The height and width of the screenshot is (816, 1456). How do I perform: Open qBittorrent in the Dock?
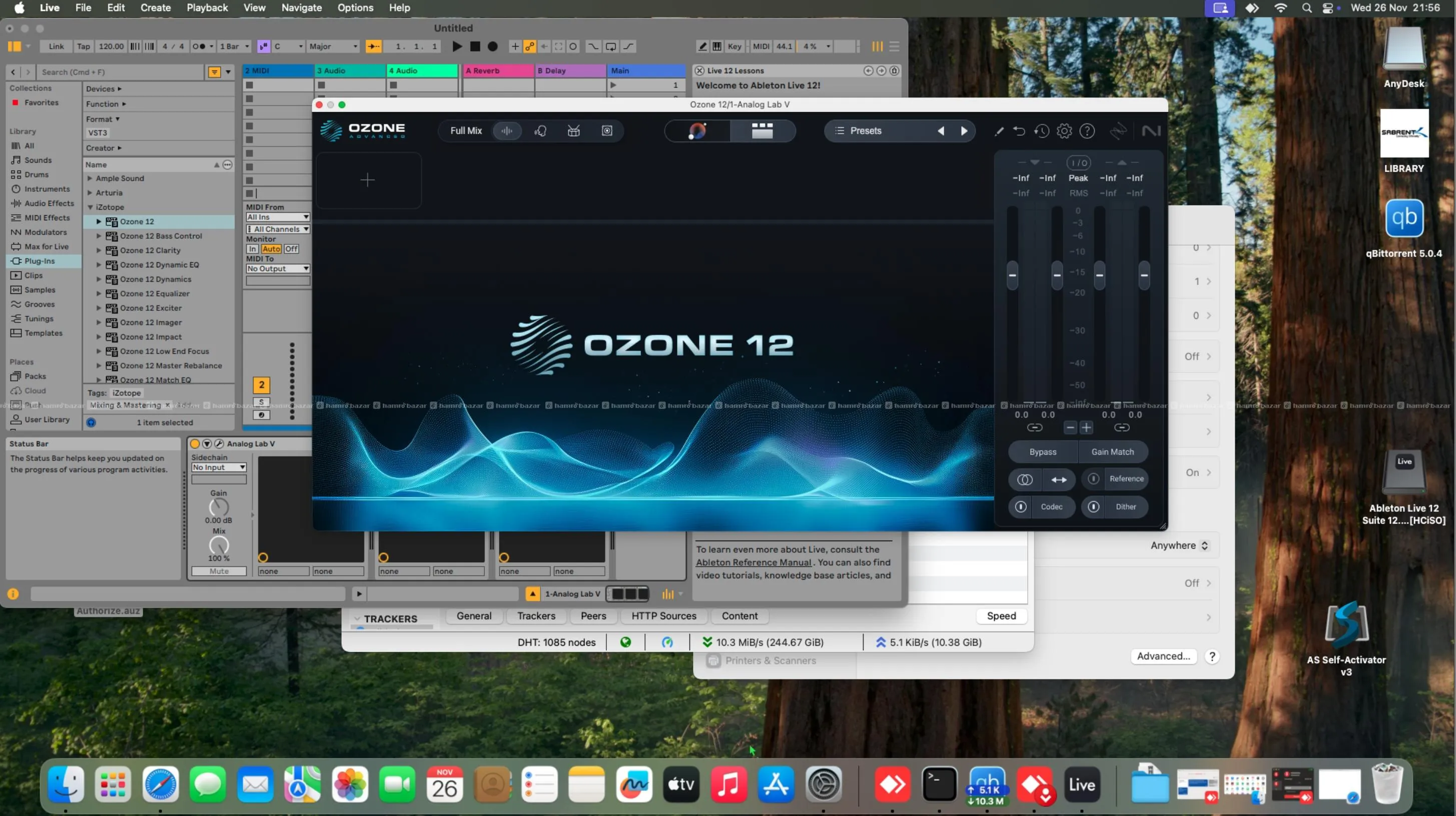tap(987, 784)
